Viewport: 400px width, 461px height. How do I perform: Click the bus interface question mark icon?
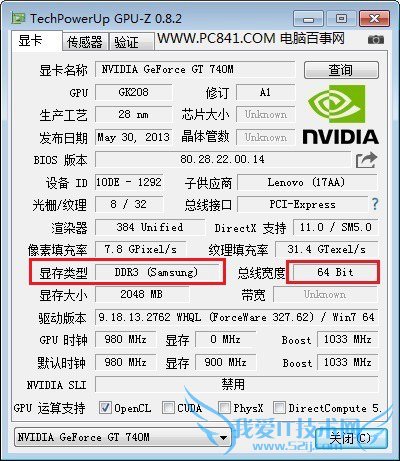[x=375, y=204]
